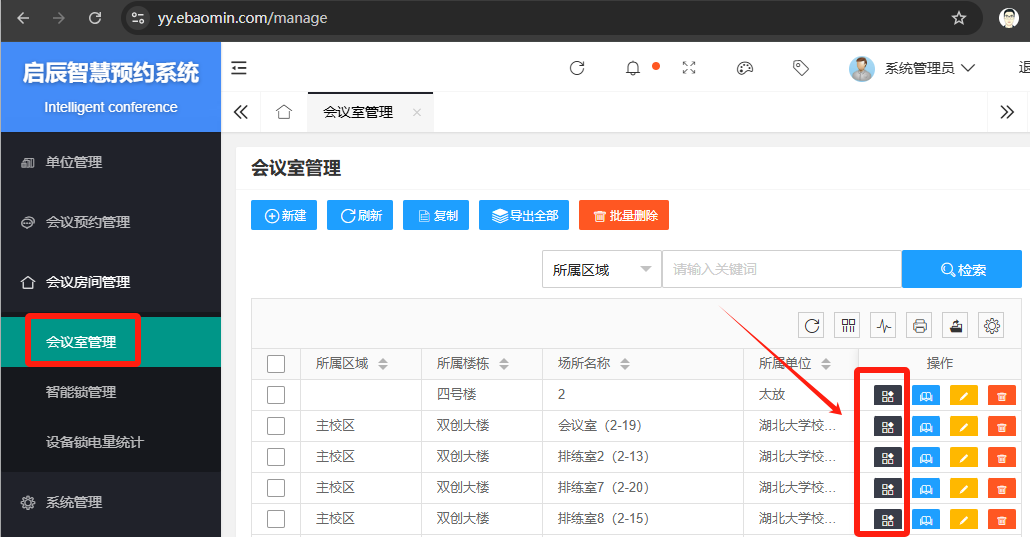Click the blue book icon in 四号楼 row
The height and width of the screenshot is (537, 1030).
tap(925, 396)
